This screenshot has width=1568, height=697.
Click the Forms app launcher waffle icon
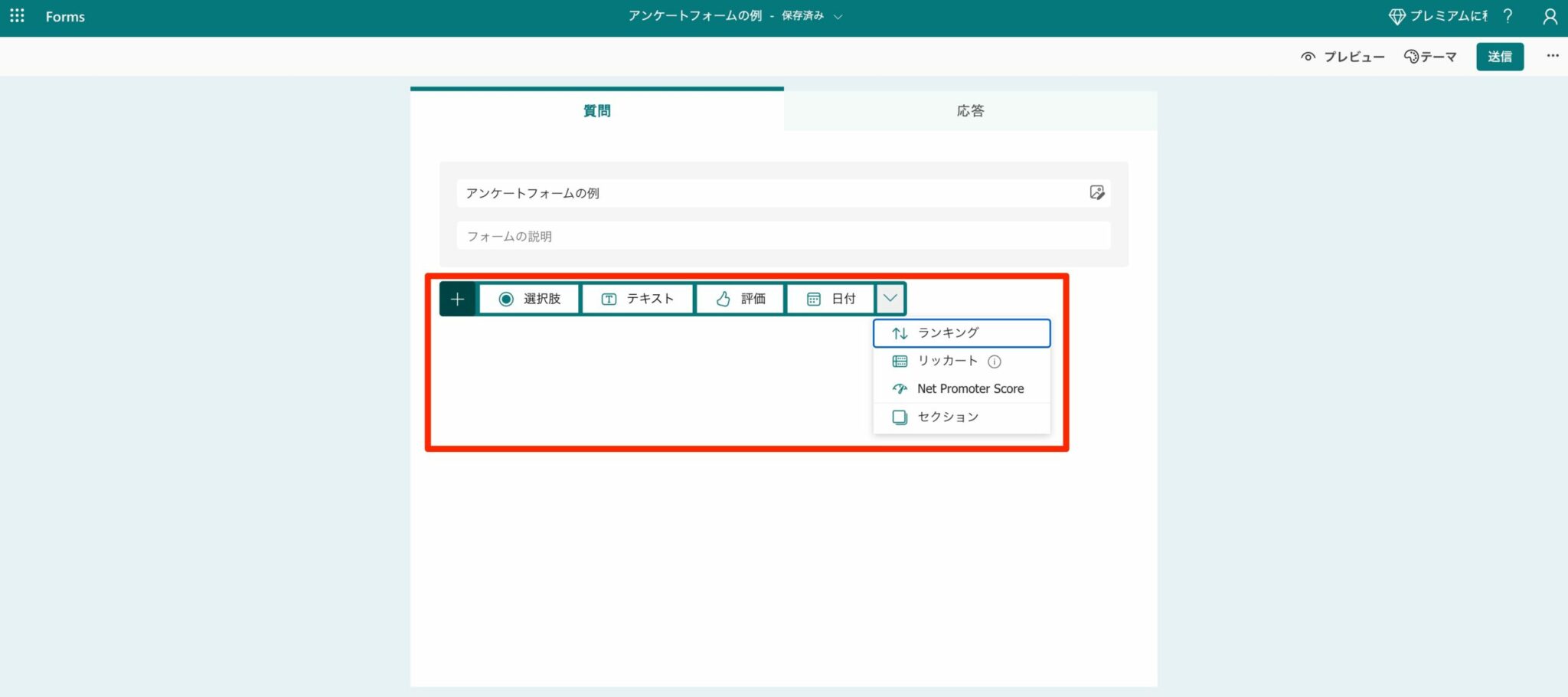click(x=17, y=16)
